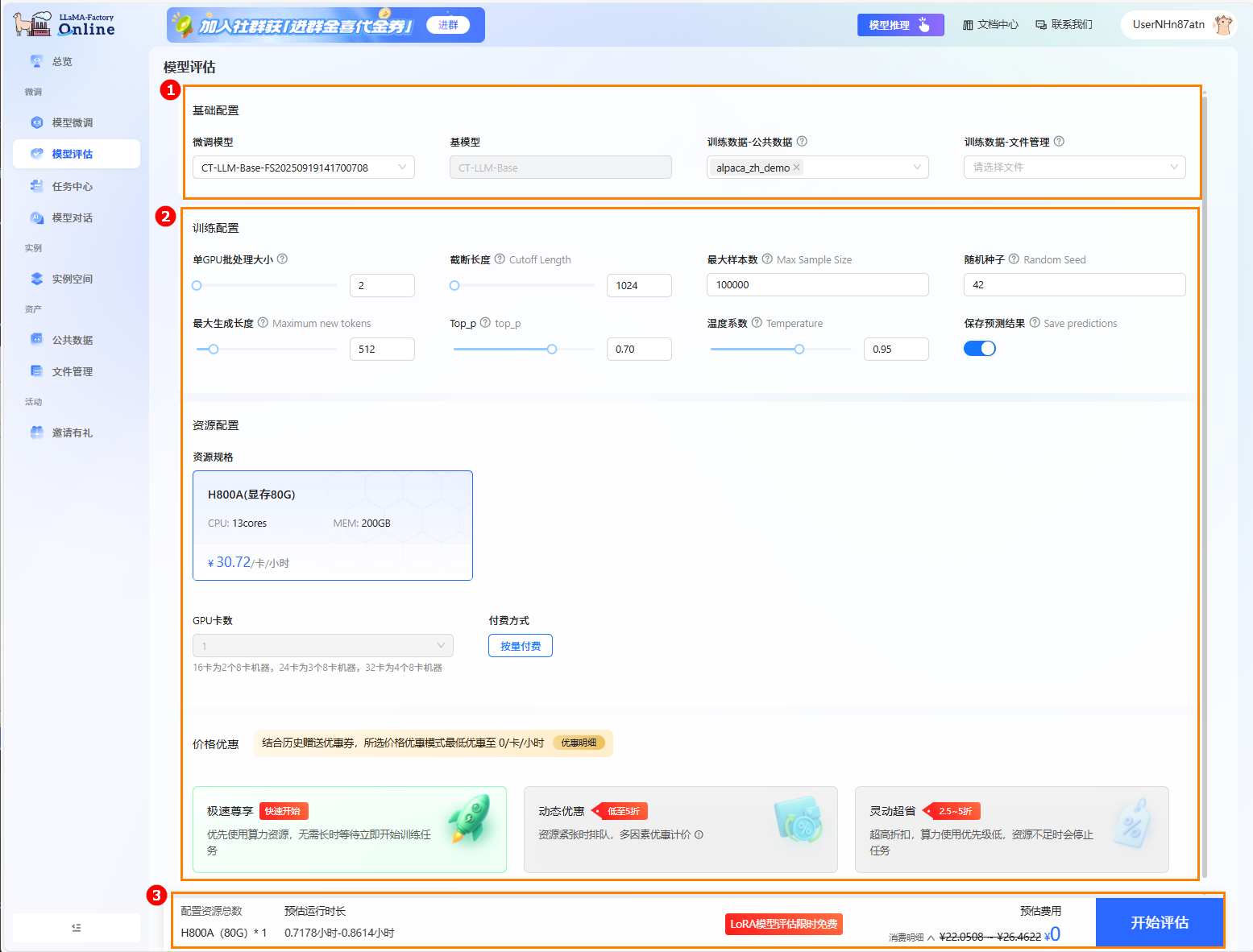Click the 模型推理 button
The height and width of the screenshot is (952, 1253).
pyautogui.click(x=899, y=25)
